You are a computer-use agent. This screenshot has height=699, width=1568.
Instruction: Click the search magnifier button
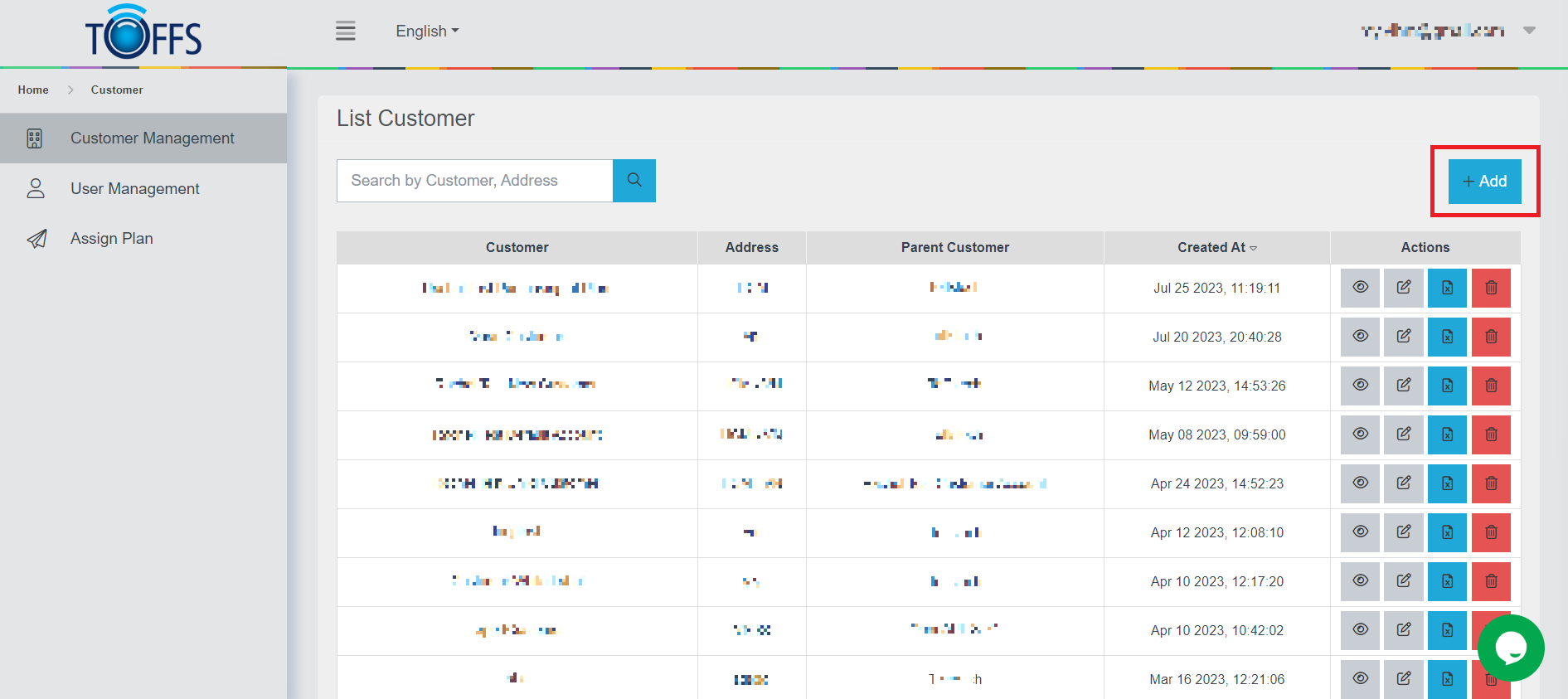(x=634, y=181)
